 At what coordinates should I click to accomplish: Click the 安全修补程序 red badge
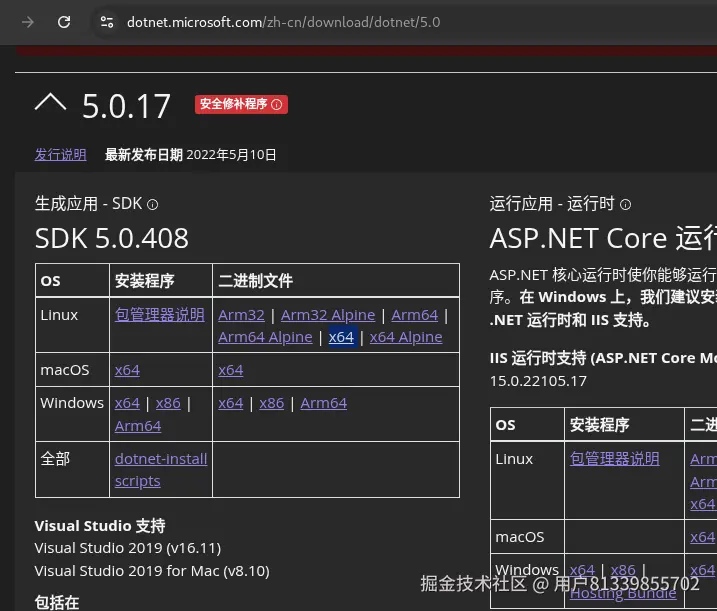(x=241, y=104)
